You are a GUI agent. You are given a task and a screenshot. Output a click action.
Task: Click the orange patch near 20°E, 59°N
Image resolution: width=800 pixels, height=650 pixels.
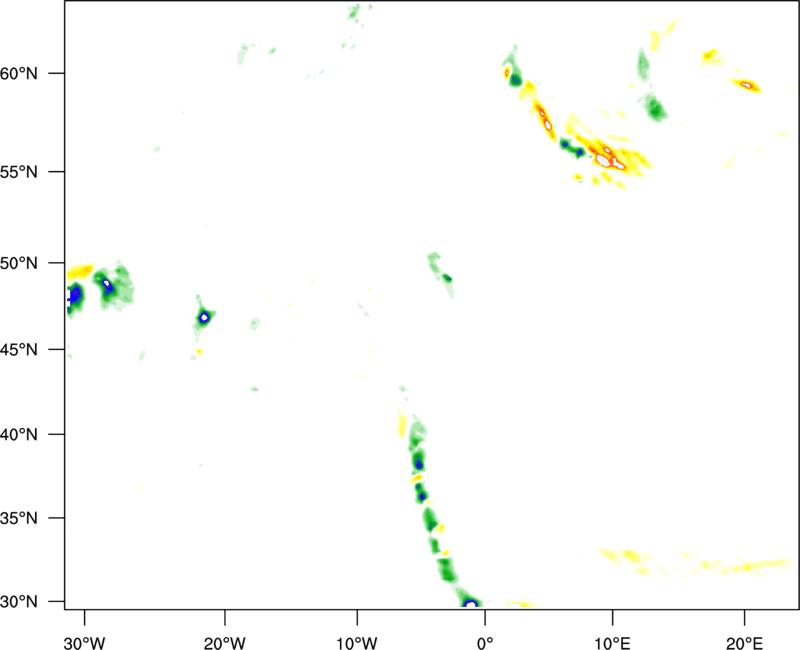tap(747, 86)
